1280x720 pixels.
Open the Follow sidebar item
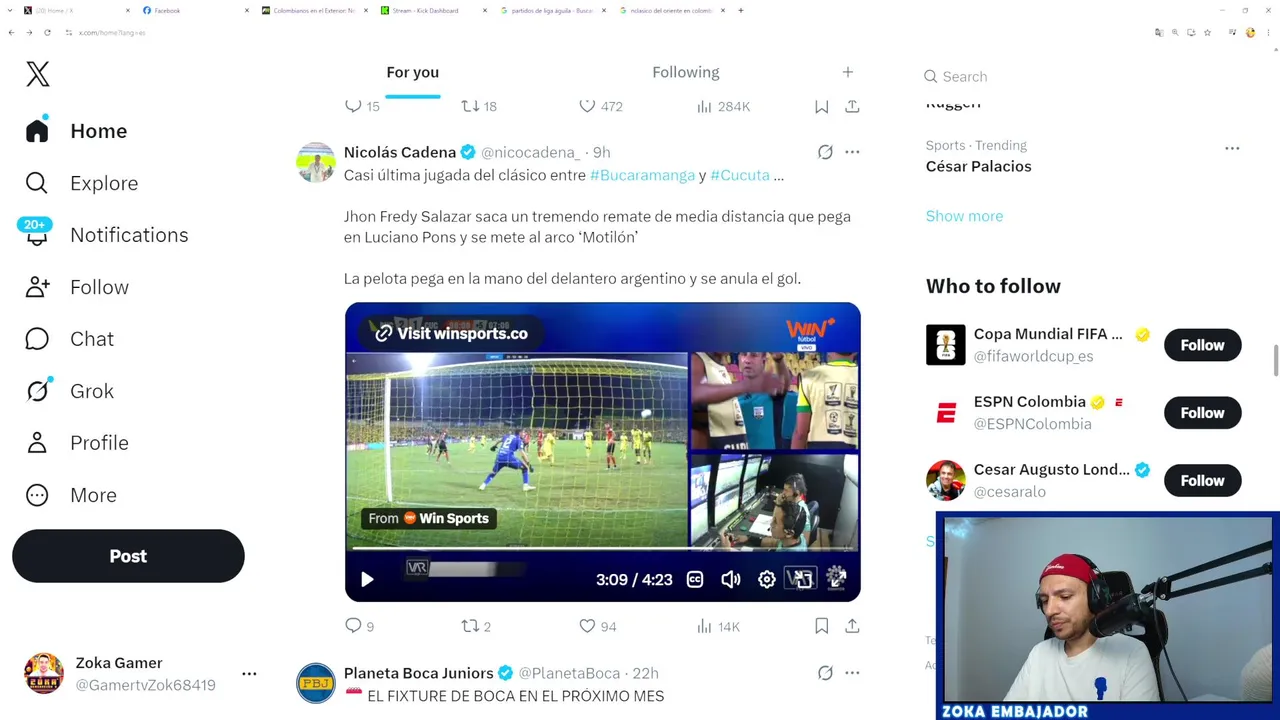[77, 287]
